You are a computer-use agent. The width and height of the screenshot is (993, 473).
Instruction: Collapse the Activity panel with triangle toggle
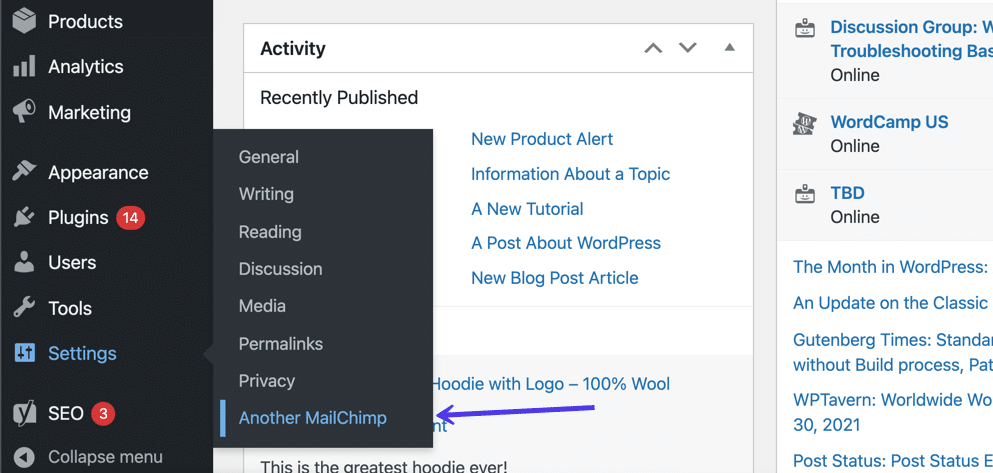729,48
